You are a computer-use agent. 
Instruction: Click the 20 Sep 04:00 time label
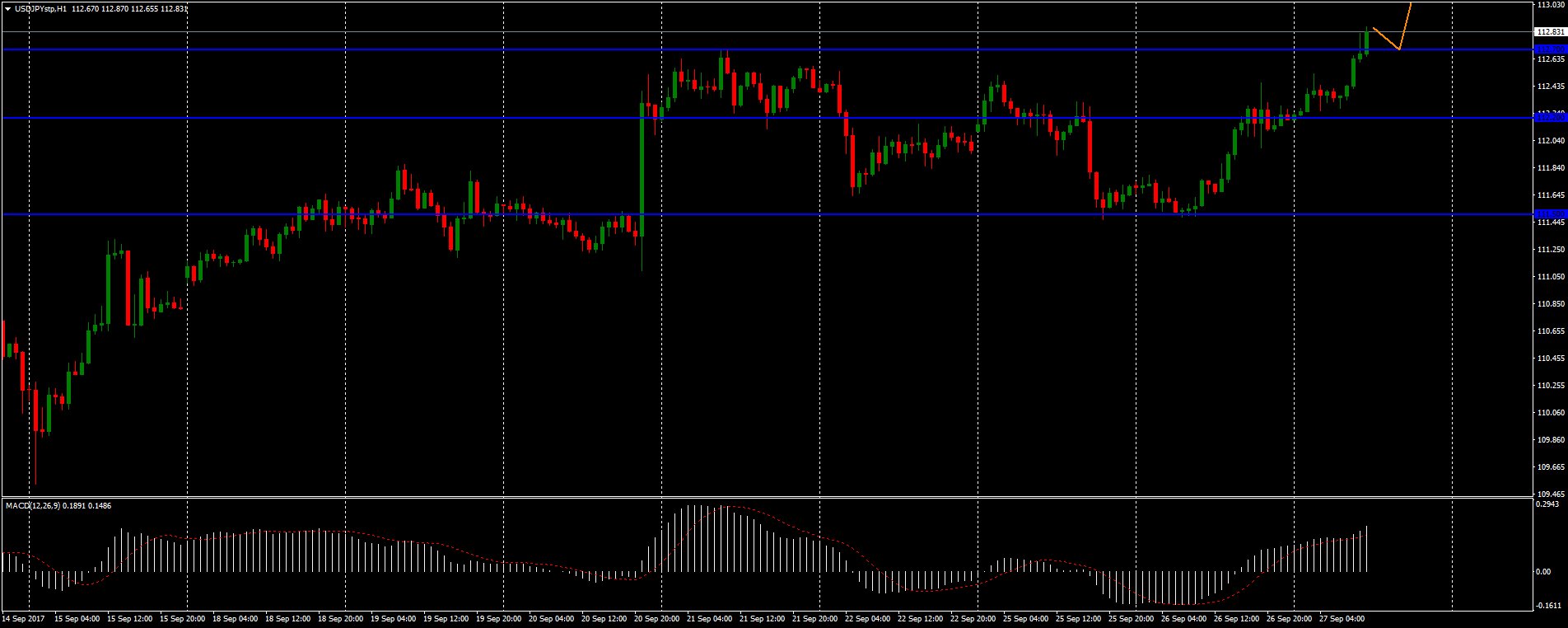point(552,618)
